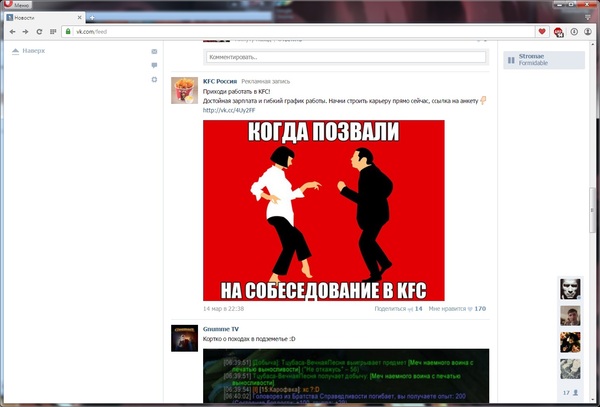This screenshot has height=407, width=600.
Task: Click the Комментировать comment field
Action: click(x=346, y=57)
